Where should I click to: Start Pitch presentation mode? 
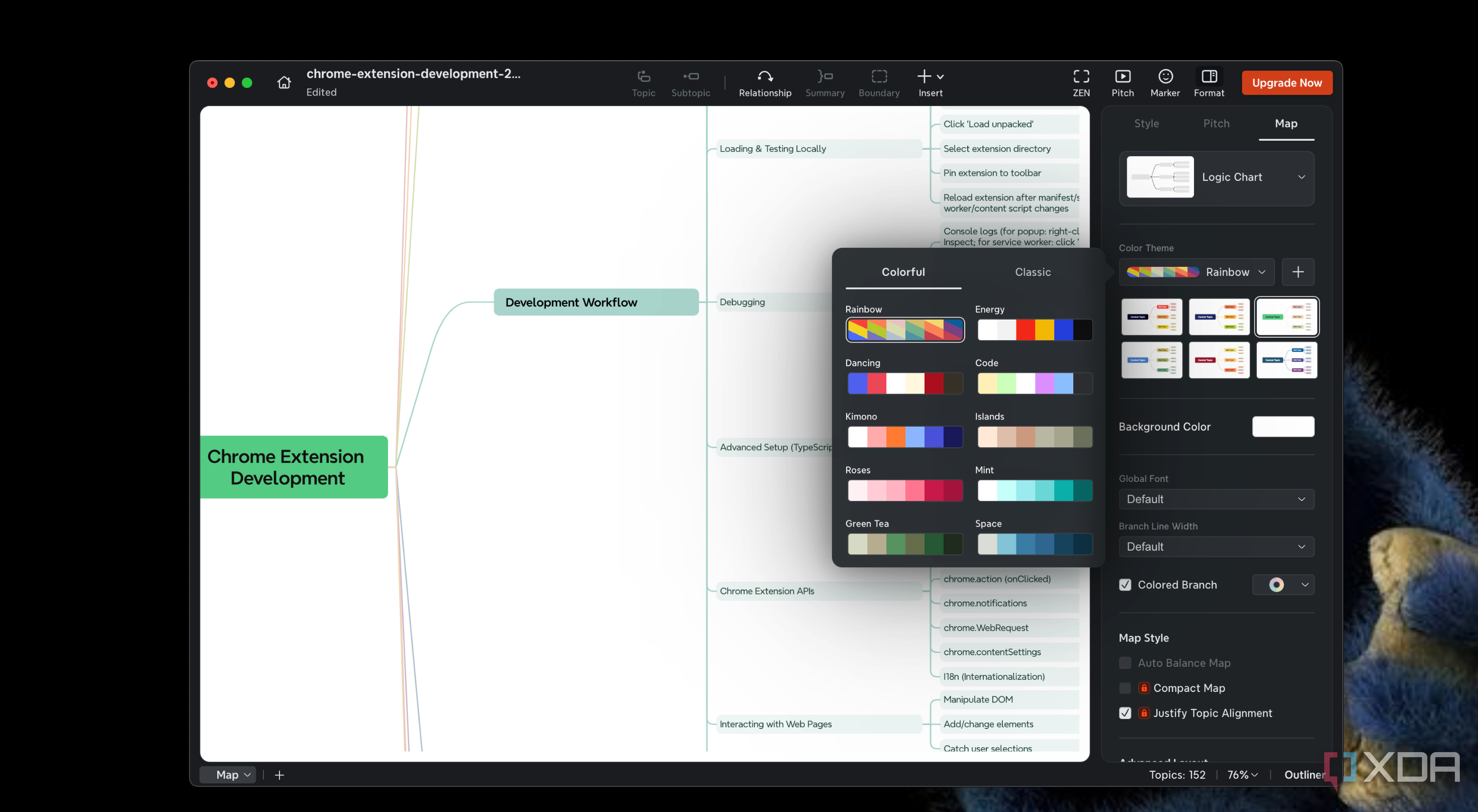1122,83
